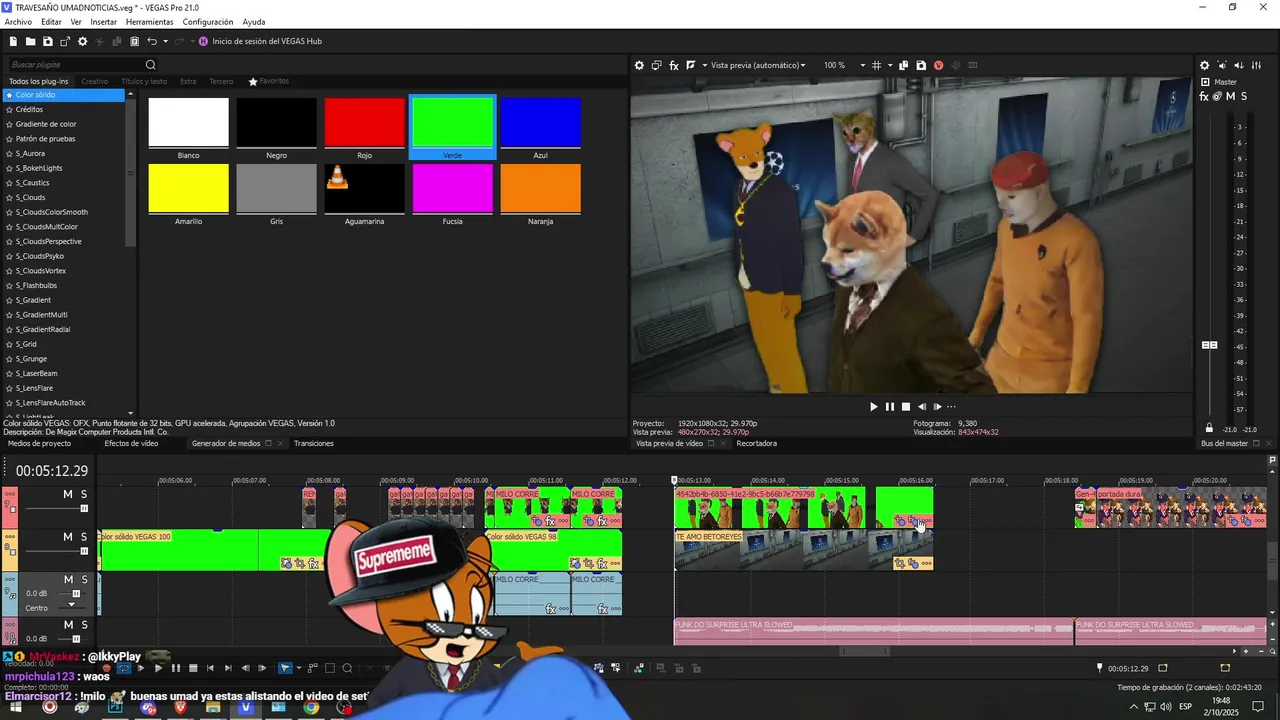Save preview snapshot to file icon
Image resolution: width=1280 pixels, height=720 pixels.
[x=921, y=65]
